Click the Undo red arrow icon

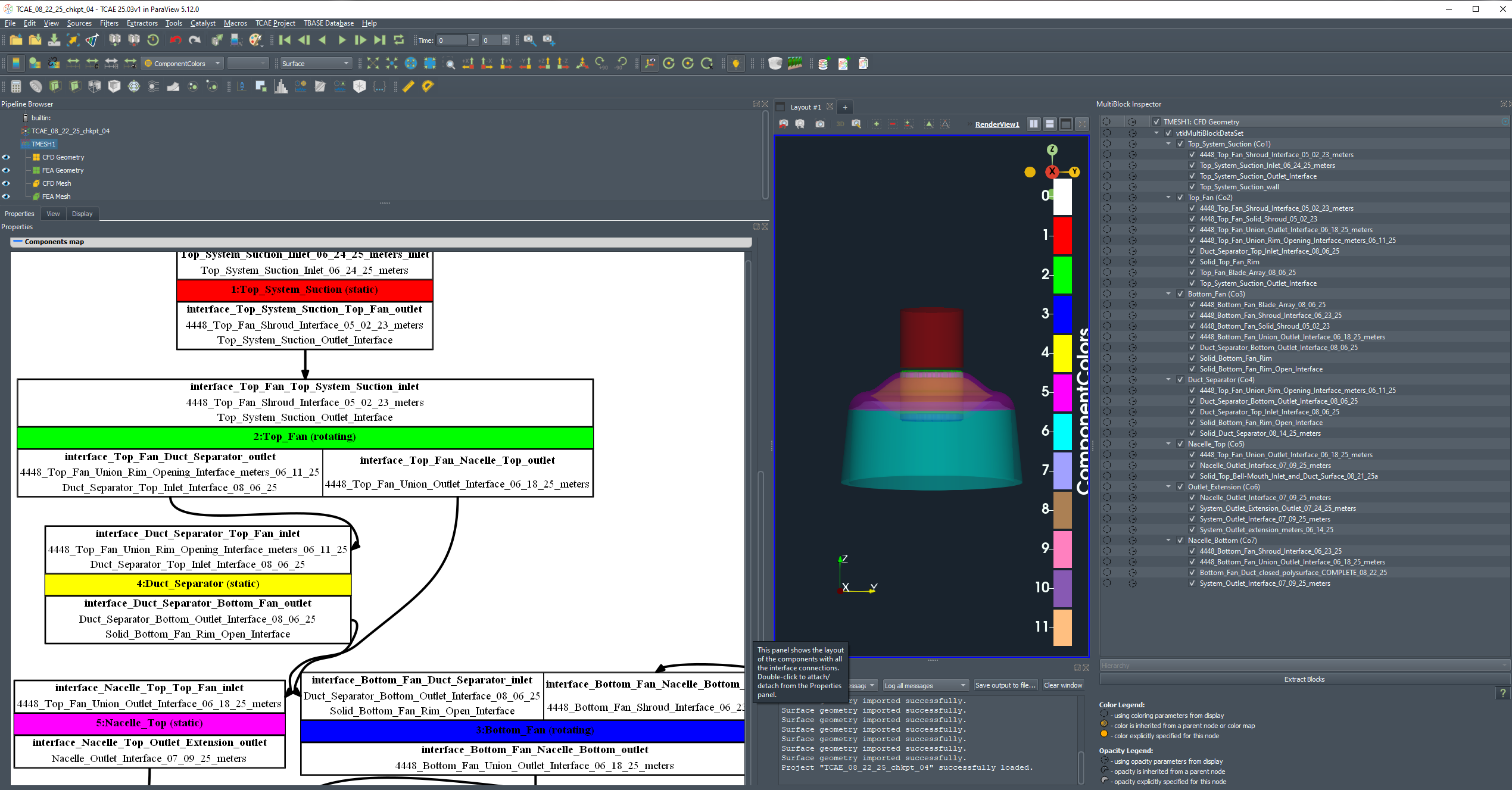pyautogui.click(x=175, y=40)
